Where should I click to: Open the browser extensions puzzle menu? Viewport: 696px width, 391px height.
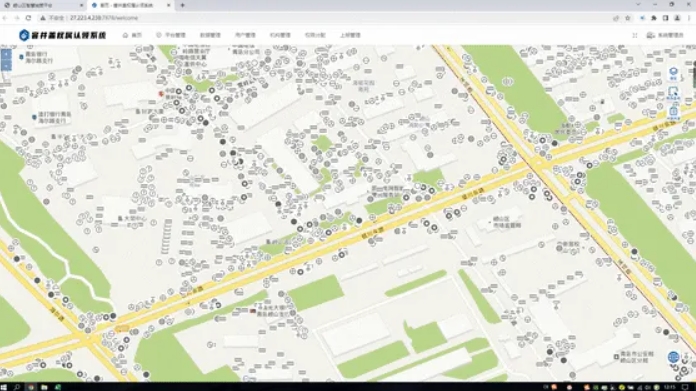[654, 18]
